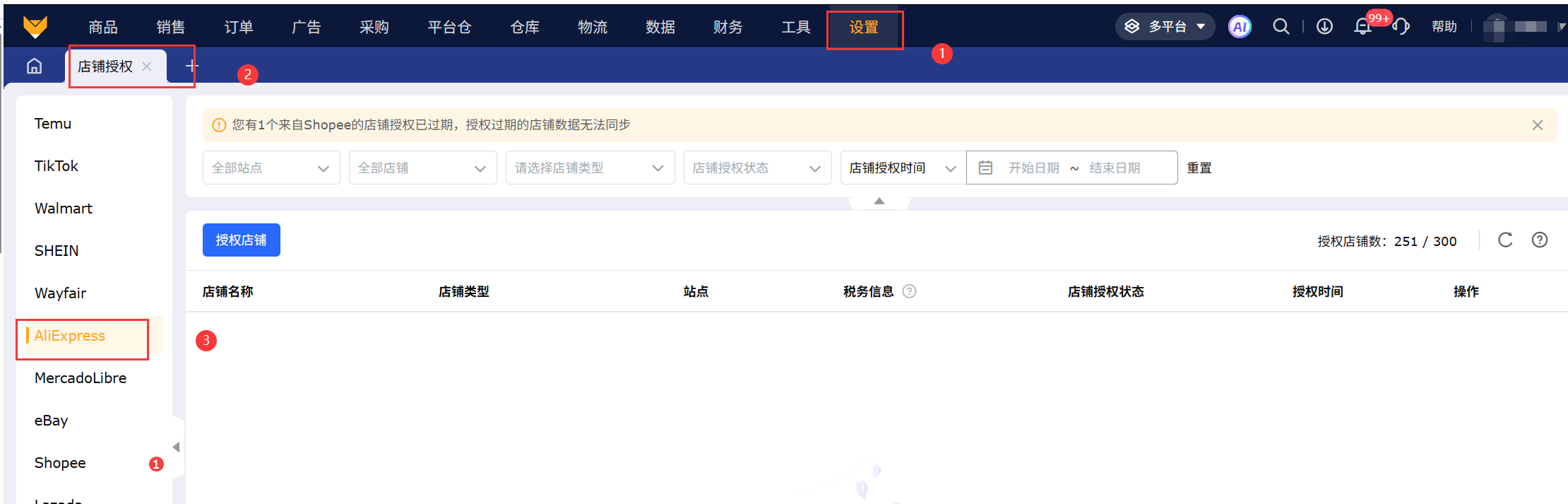The image size is (1568, 504).
Task: Open the 店铺授权状态 dropdown
Action: tap(757, 168)
